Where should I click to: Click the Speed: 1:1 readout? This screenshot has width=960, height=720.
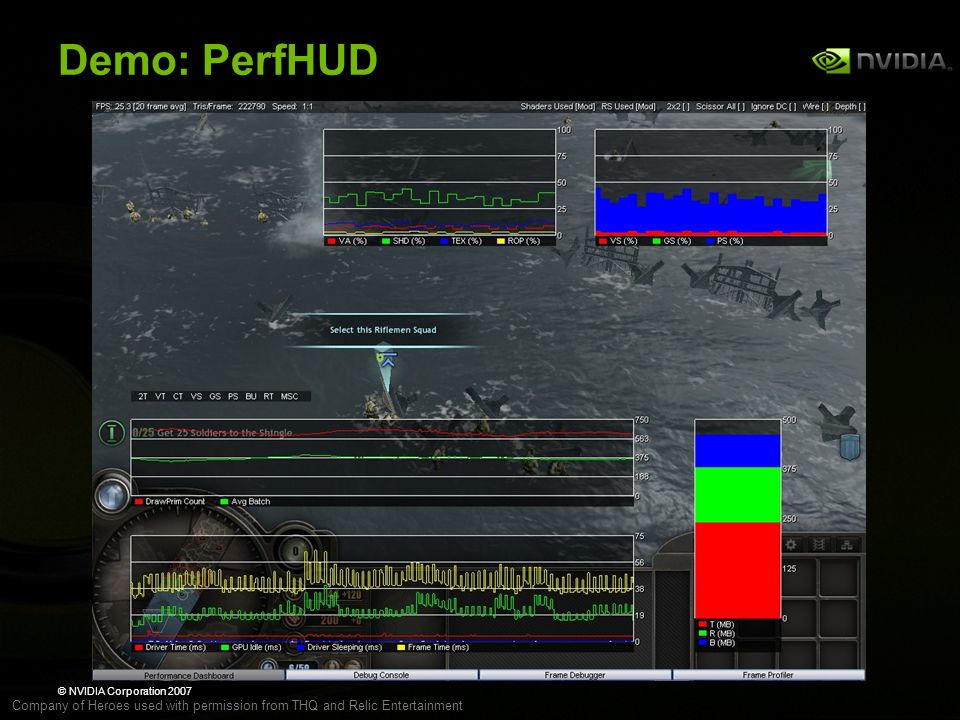pos(292,107)
